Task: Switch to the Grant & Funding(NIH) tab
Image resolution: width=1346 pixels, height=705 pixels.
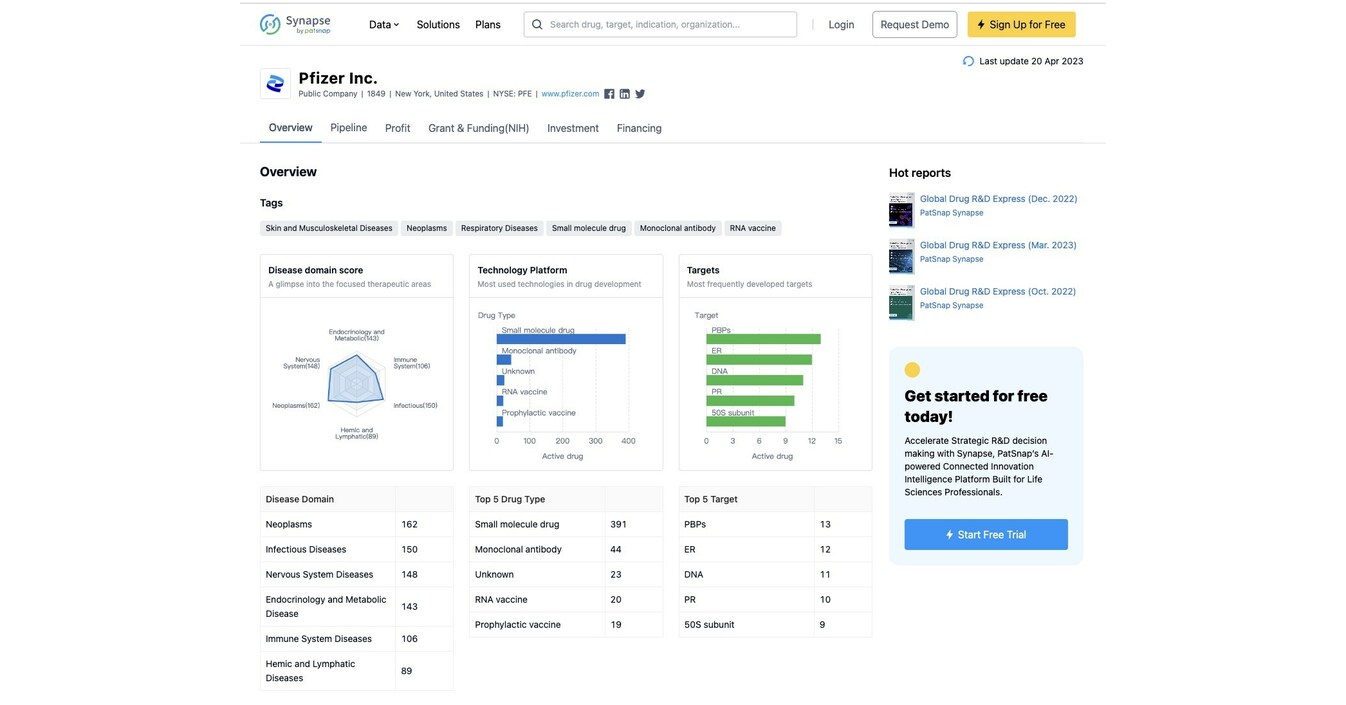Action: 479,126
